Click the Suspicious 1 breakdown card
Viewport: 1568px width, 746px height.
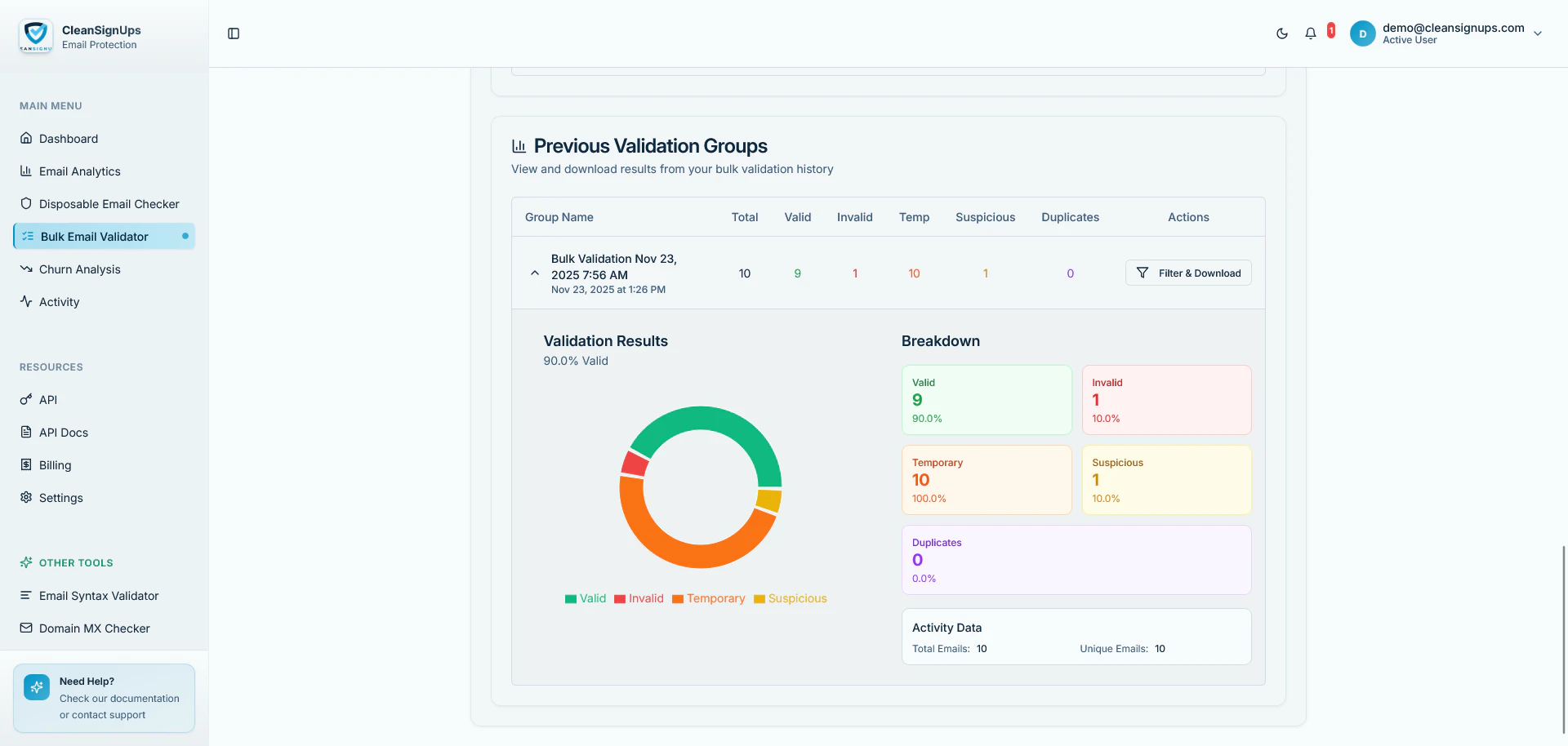pos(1166,480)
